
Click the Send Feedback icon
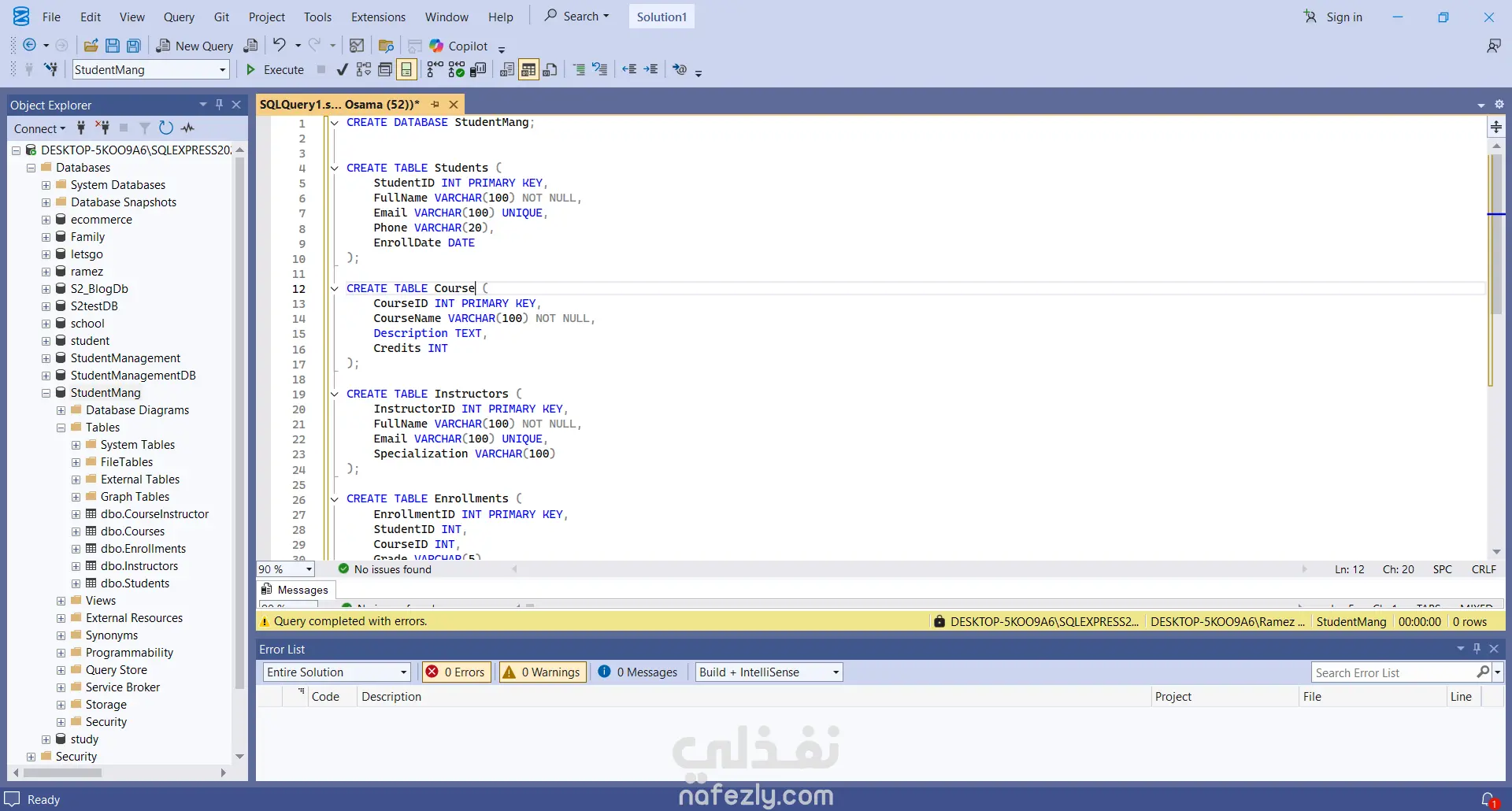pos(1493,46)
